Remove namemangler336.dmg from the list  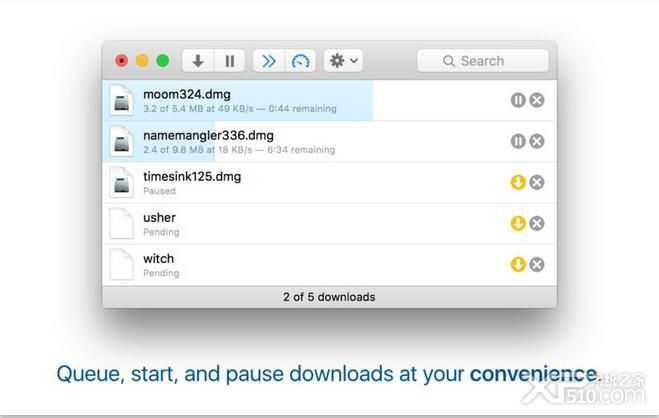(x=537, y=141)
